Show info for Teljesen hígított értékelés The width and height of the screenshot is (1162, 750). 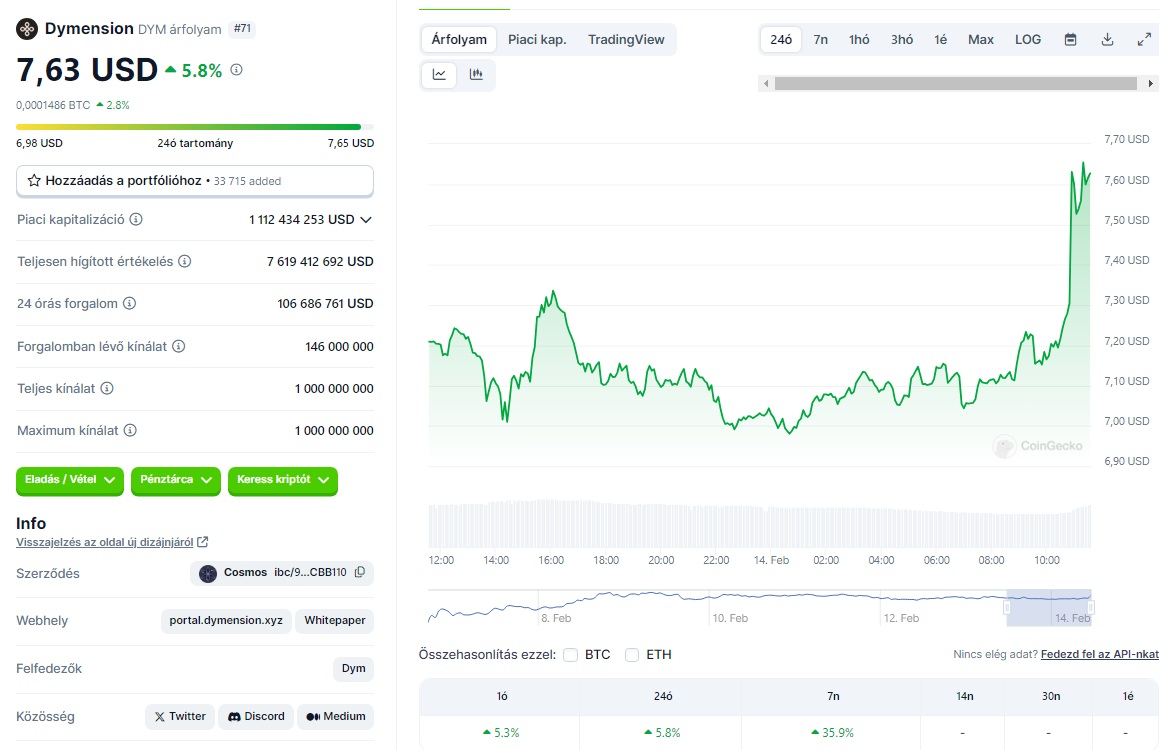click(x=185, y=261)
